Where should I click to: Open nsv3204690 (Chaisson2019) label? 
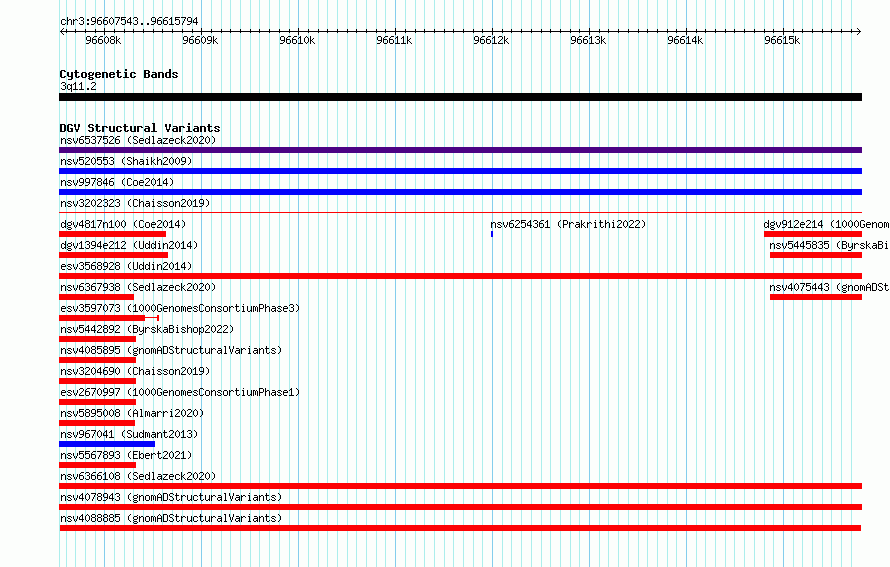[135, 371]
